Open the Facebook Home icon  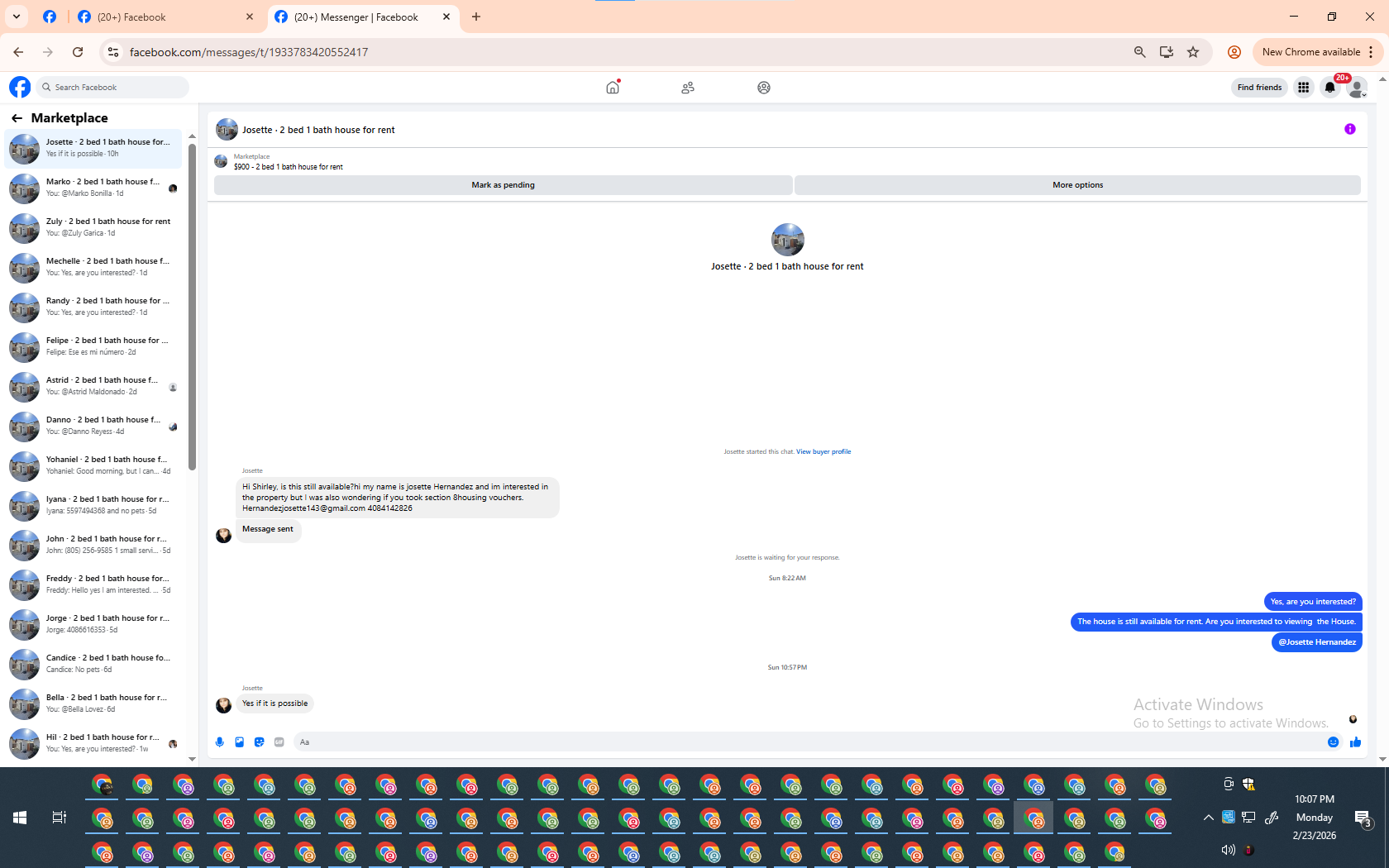pyautogui.click(x=613, y=87)
